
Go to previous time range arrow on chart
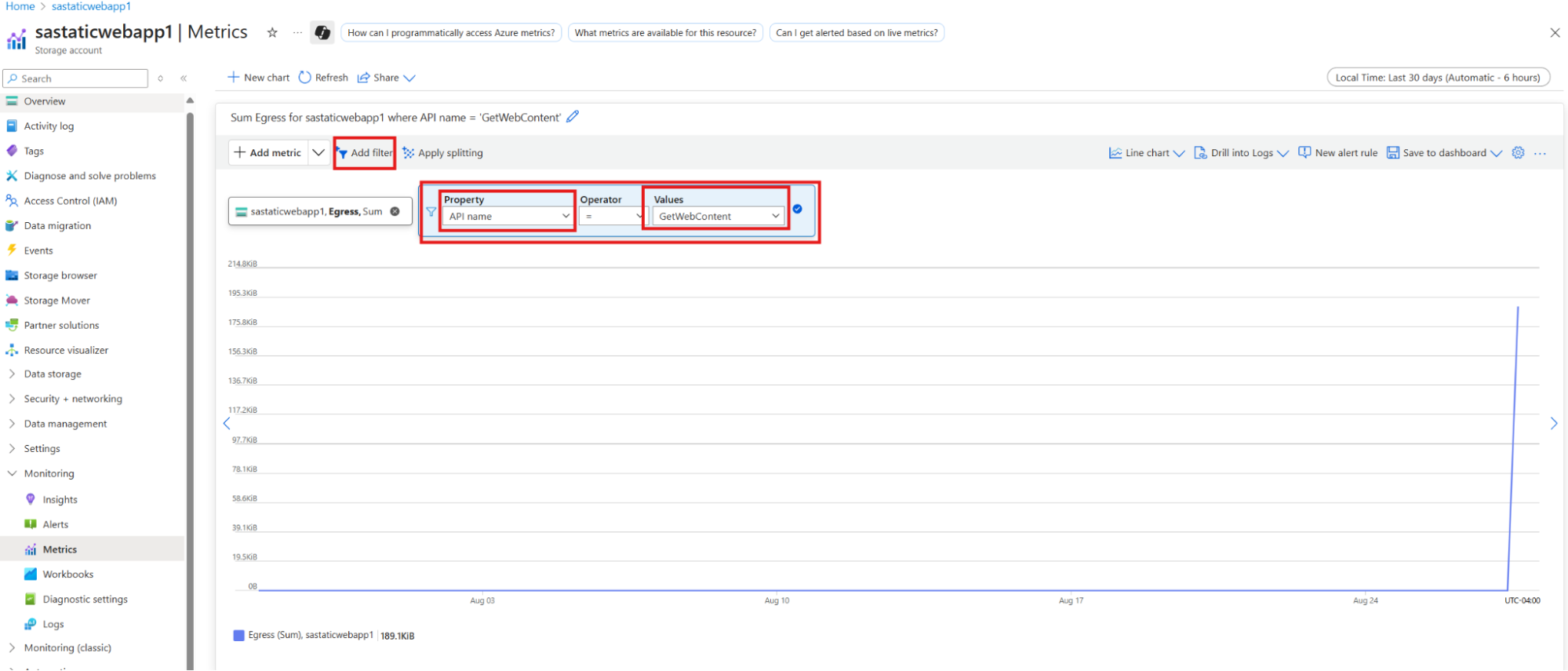tap(227, 423)
